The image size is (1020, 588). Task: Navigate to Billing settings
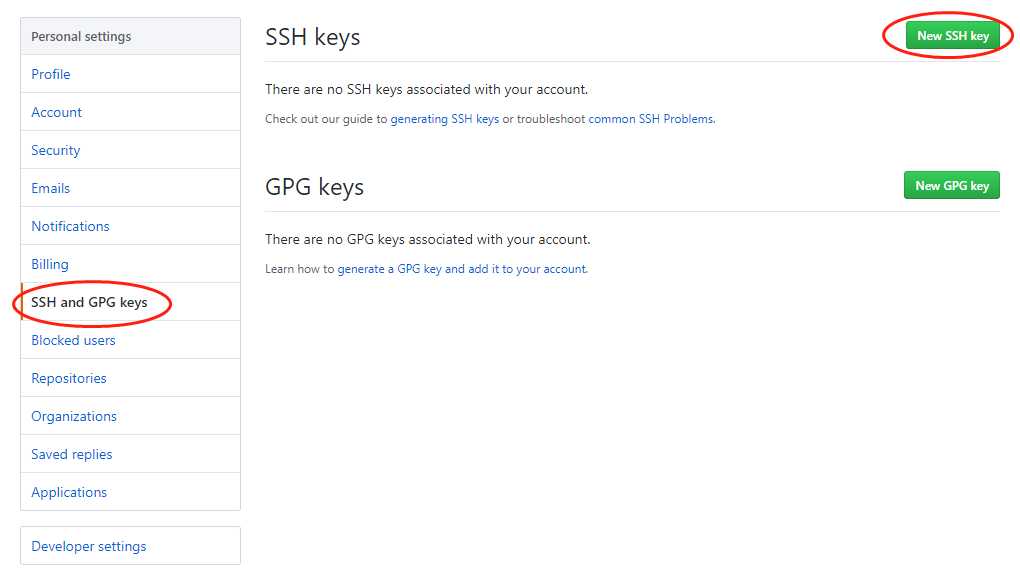point(50,264)
